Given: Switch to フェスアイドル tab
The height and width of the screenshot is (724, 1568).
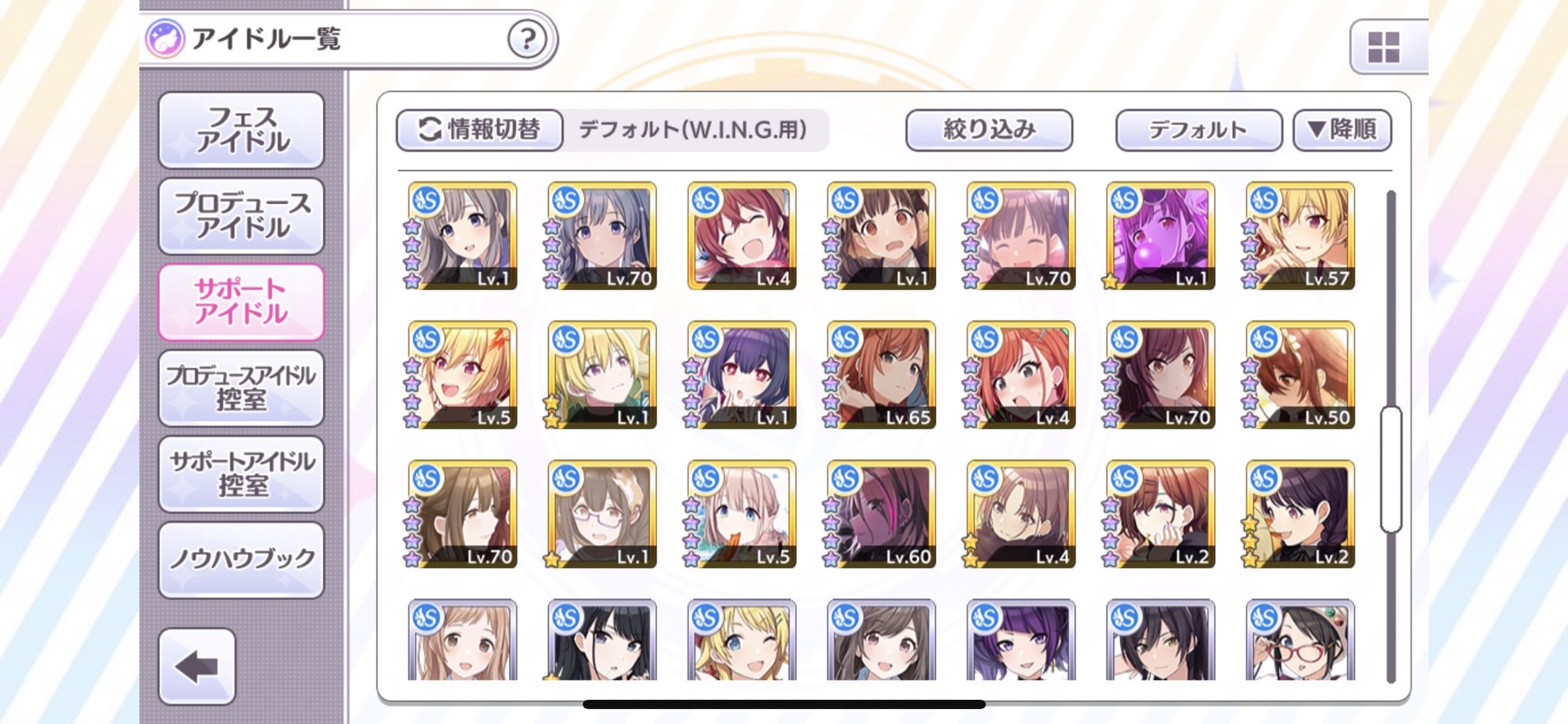Looking at the screenshot, I should (x=241, y=131).
